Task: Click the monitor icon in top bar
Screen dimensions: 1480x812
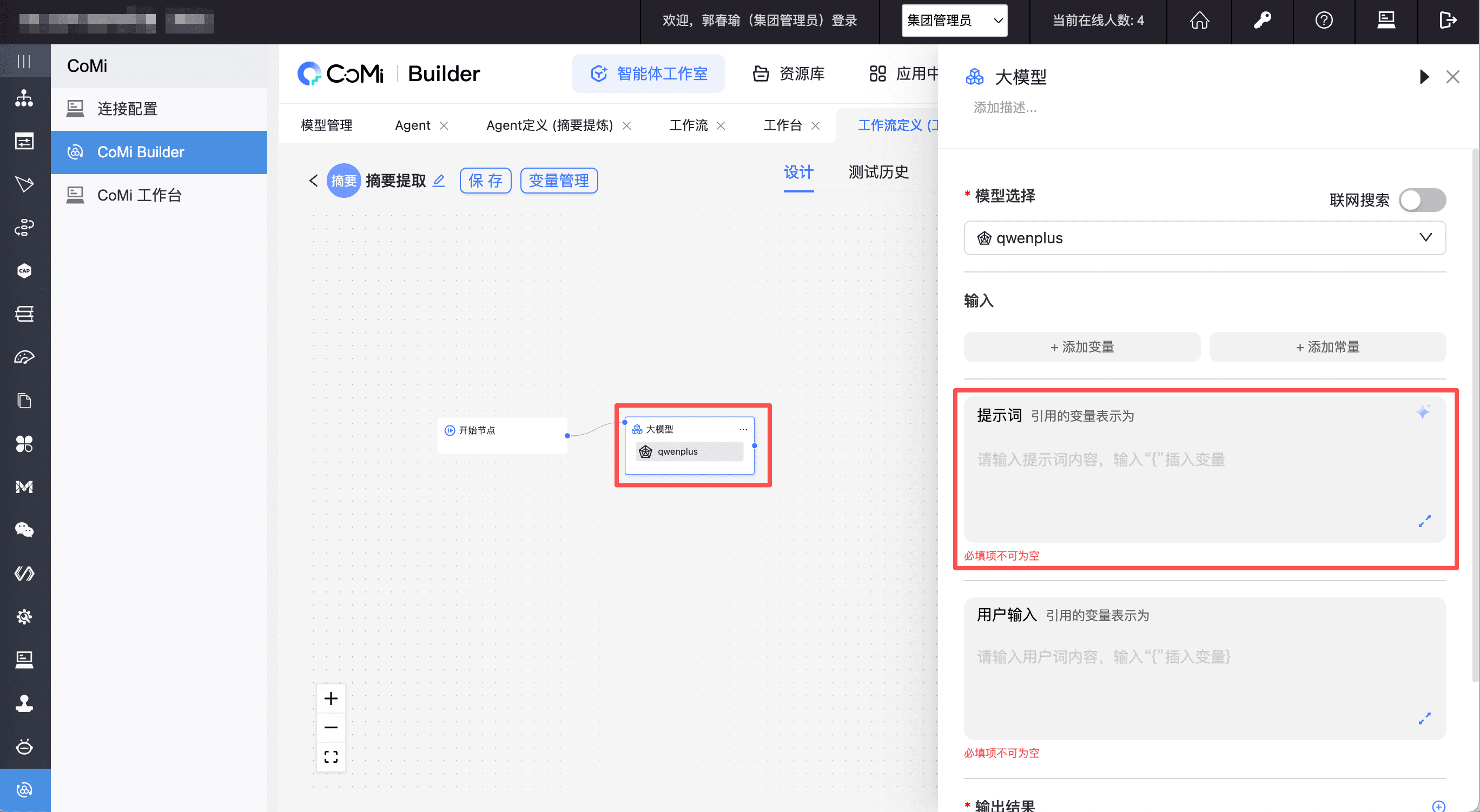Action: pyautogui.click(x=1386, y=21)
